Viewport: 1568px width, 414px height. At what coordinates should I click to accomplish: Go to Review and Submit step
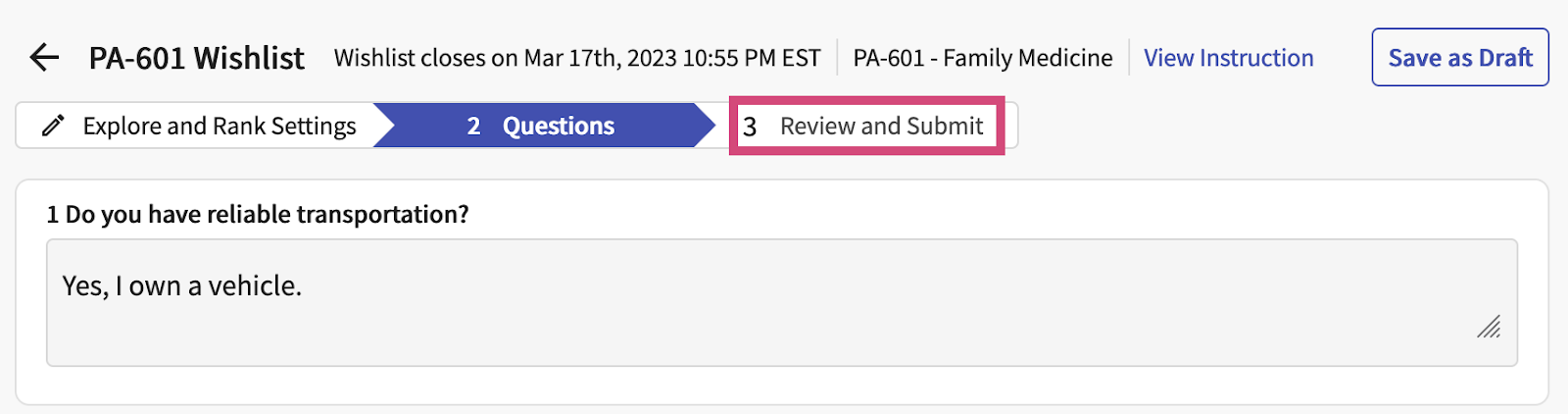pos(880,126)
